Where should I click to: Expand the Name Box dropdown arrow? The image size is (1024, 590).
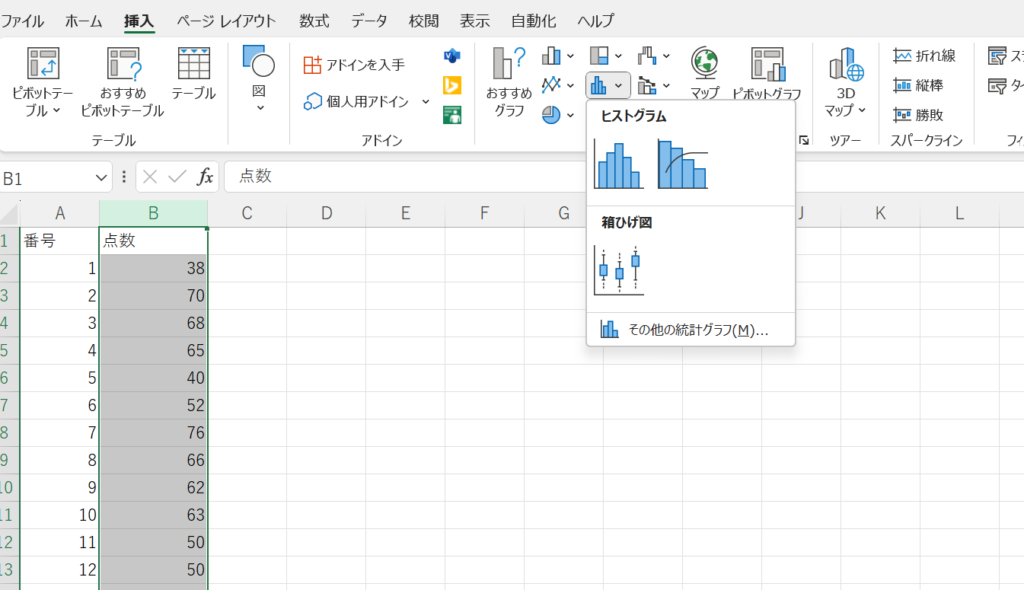click(101, 177)
